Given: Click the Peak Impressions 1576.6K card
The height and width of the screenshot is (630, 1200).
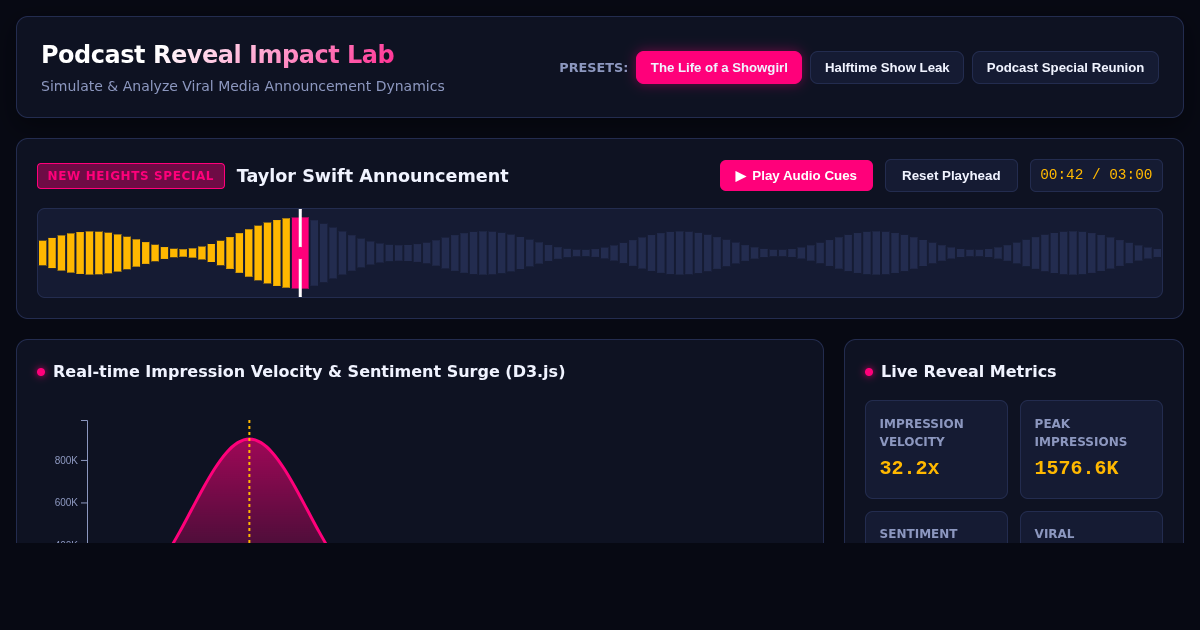Looking at the screenshot, I should 1091,449.
